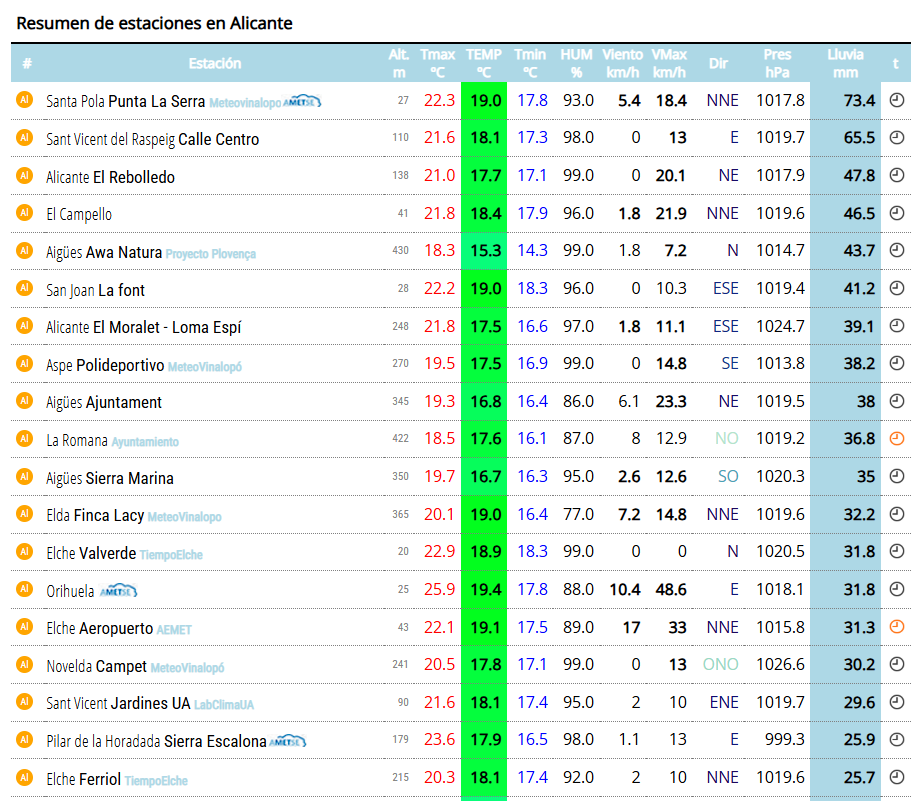Click the # column header
Viewport: 920px width, 801px height.
27,63
